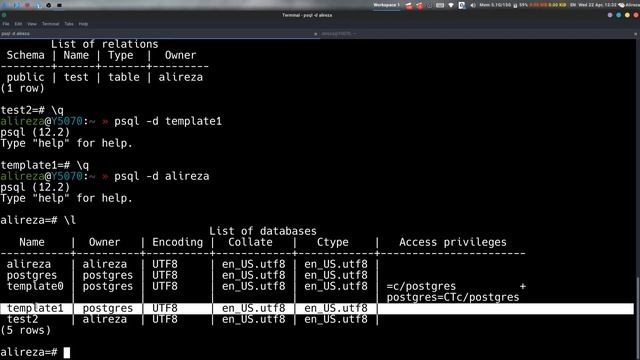
Task: Click the 'template1=# \q' line
Action: pyautogui.click(x=44, y=165)
